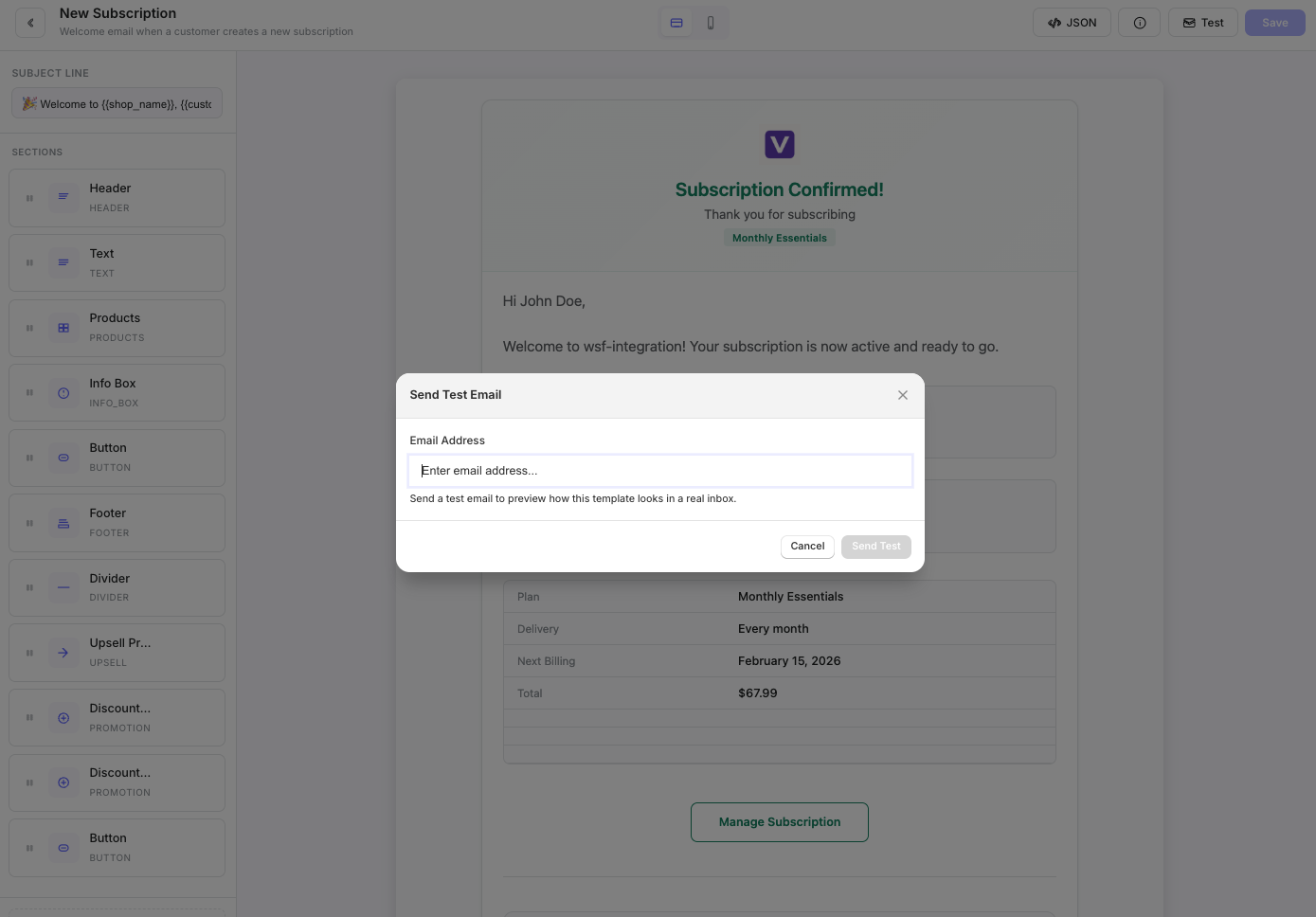Click the Every month delivery value
1316x917 pixels.
(x=773, y=629)
